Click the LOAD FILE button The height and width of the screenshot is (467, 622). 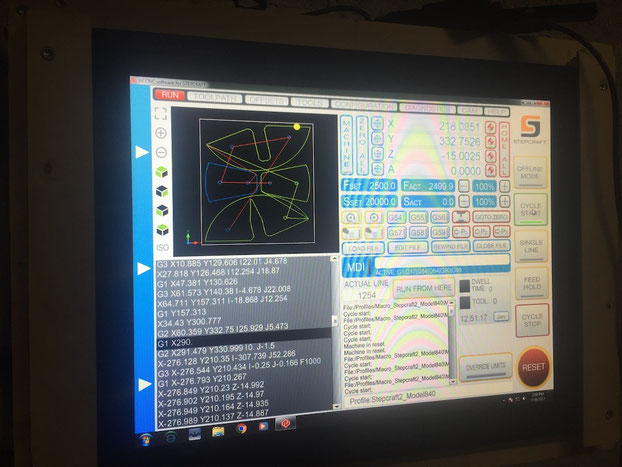(x=363, y=248)
